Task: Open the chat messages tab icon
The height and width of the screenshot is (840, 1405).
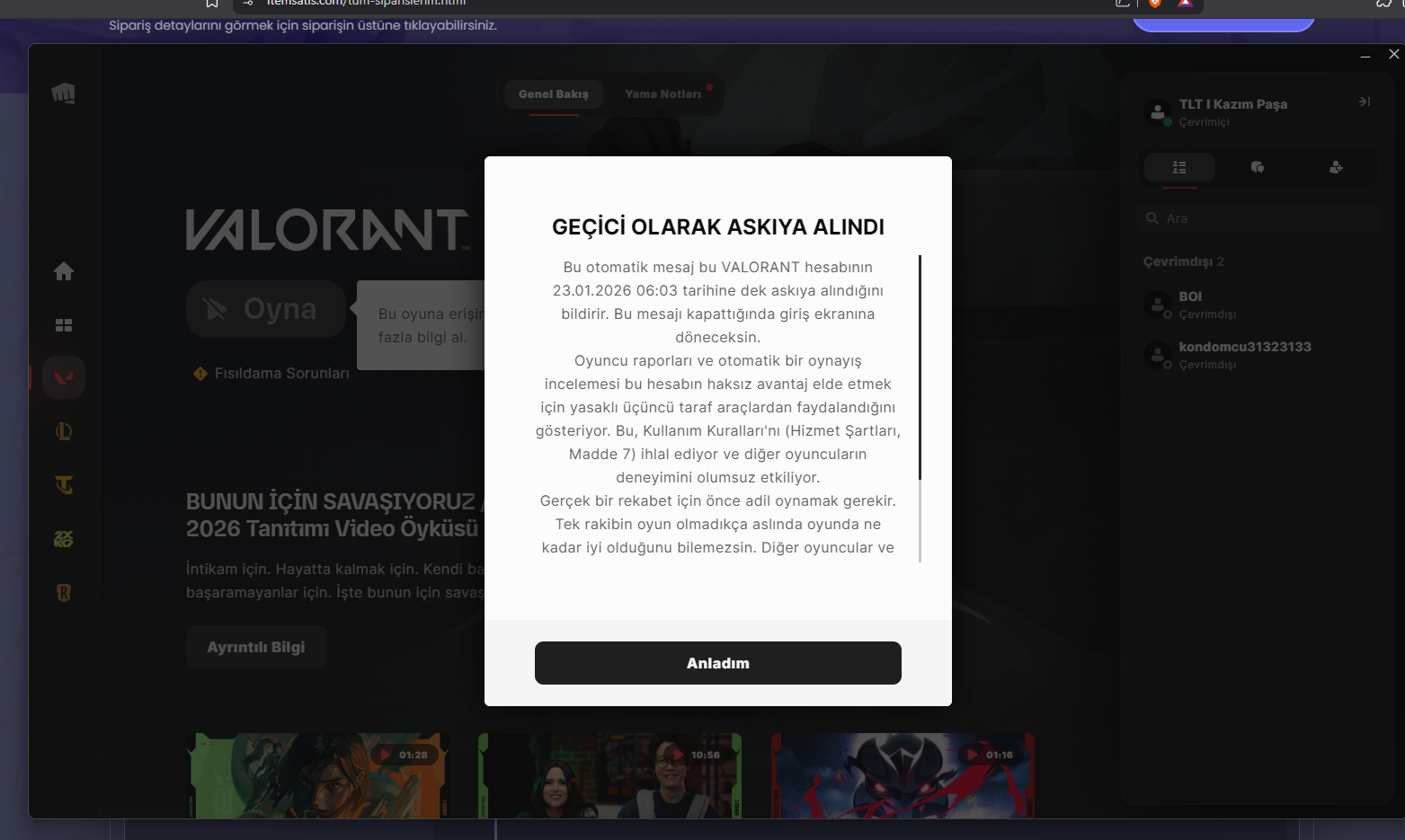Action: 1258,167
